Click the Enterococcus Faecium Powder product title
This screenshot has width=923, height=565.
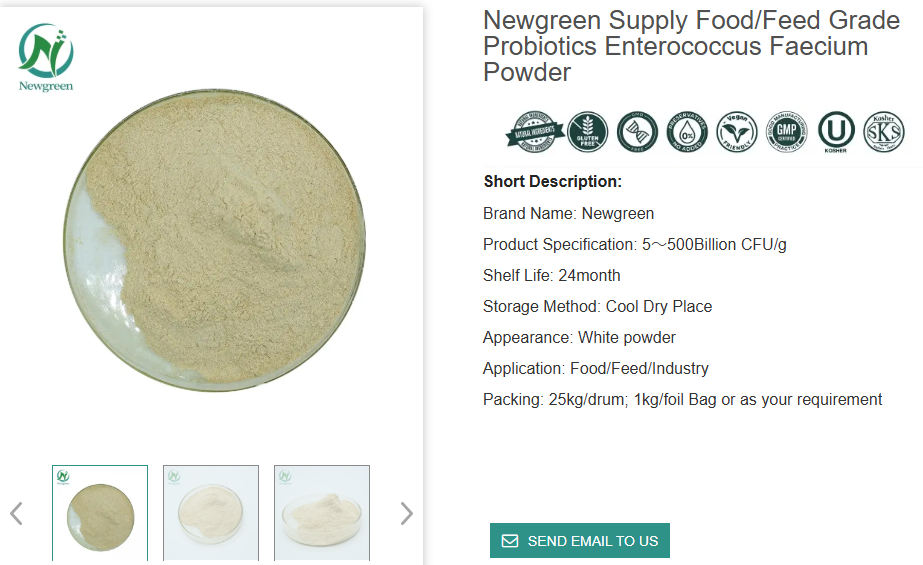(691, 46)
